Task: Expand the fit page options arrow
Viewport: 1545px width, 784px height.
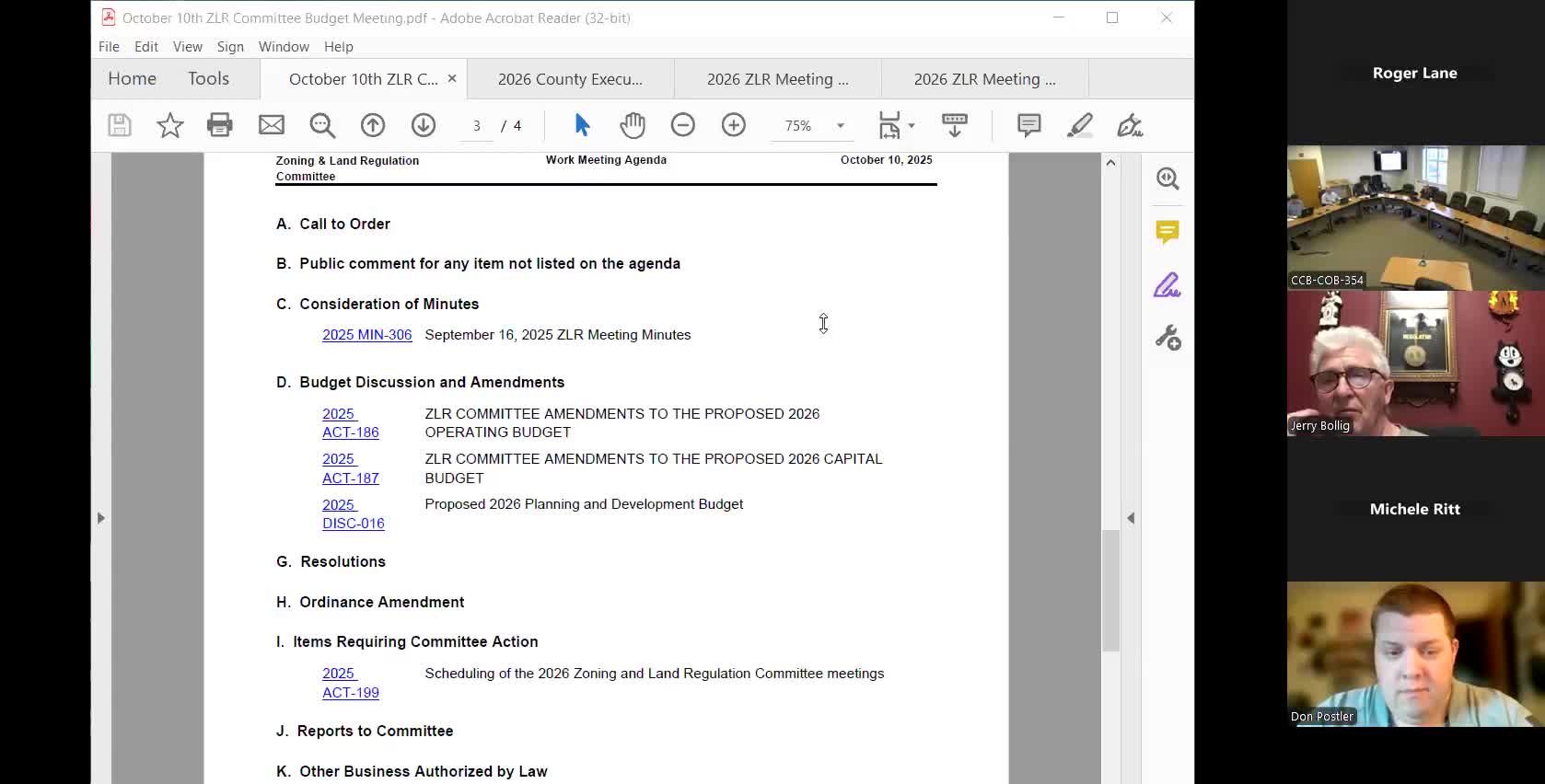Action: [x=912, y=126]
